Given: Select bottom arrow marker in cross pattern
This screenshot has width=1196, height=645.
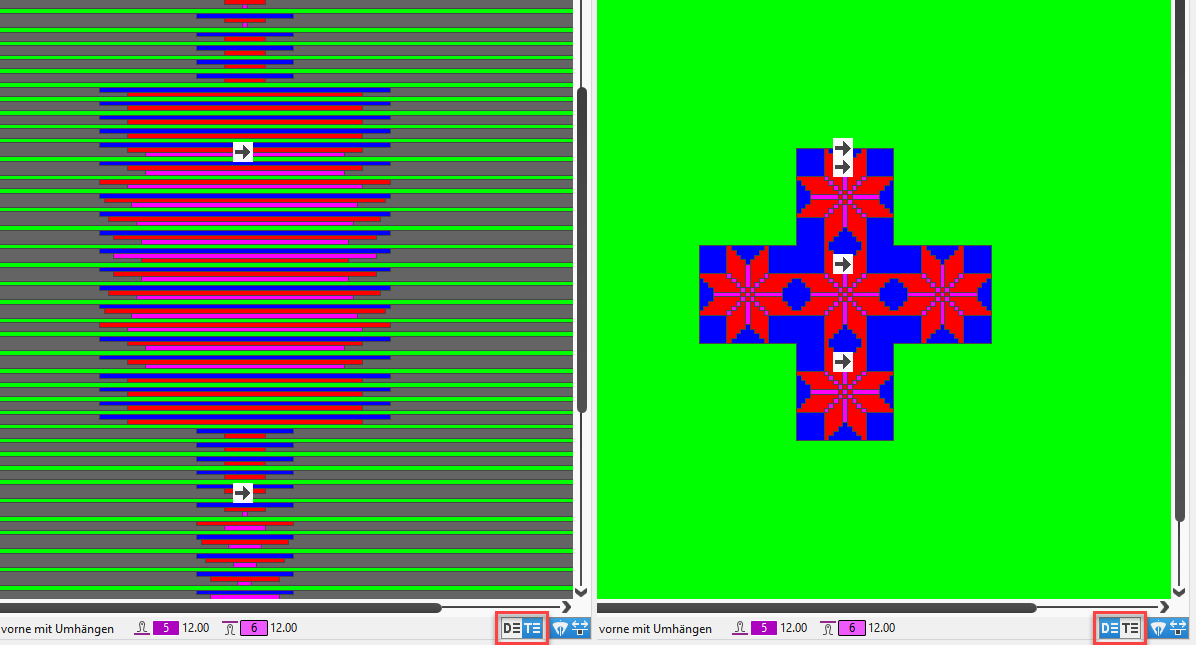Looking at the screenshot, I should [x=843, y=361].
